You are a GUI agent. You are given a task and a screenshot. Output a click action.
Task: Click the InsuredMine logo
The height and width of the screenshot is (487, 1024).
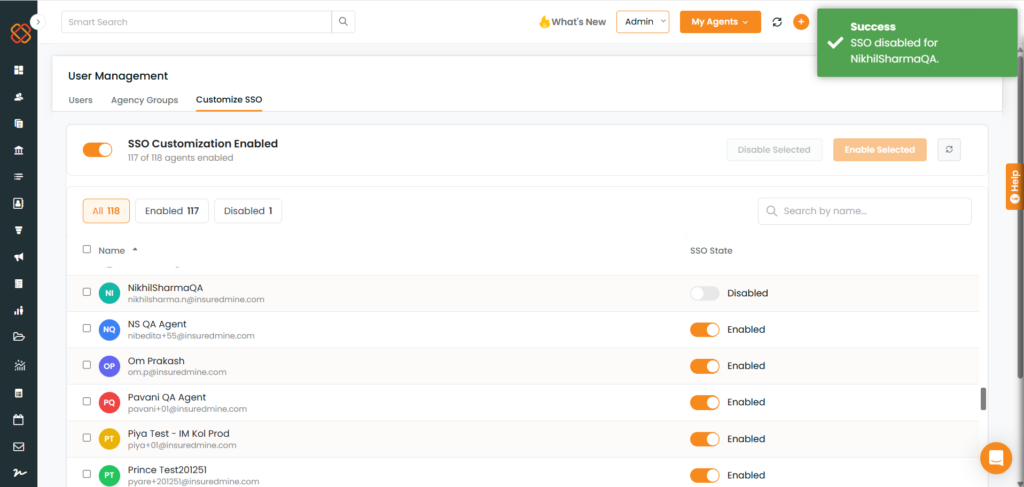[21, 33]
